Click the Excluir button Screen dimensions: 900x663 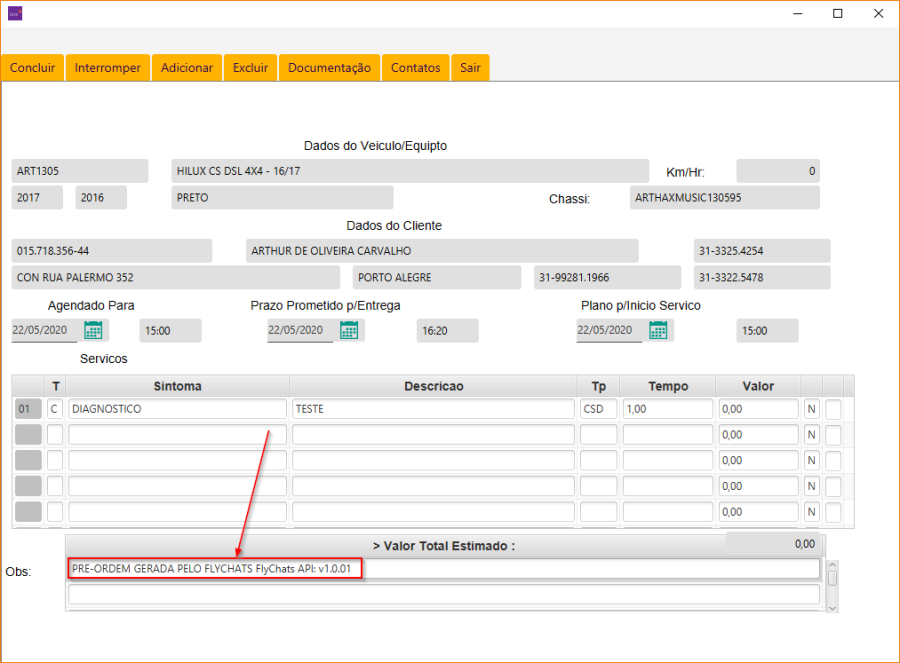[x=250, y=68]
